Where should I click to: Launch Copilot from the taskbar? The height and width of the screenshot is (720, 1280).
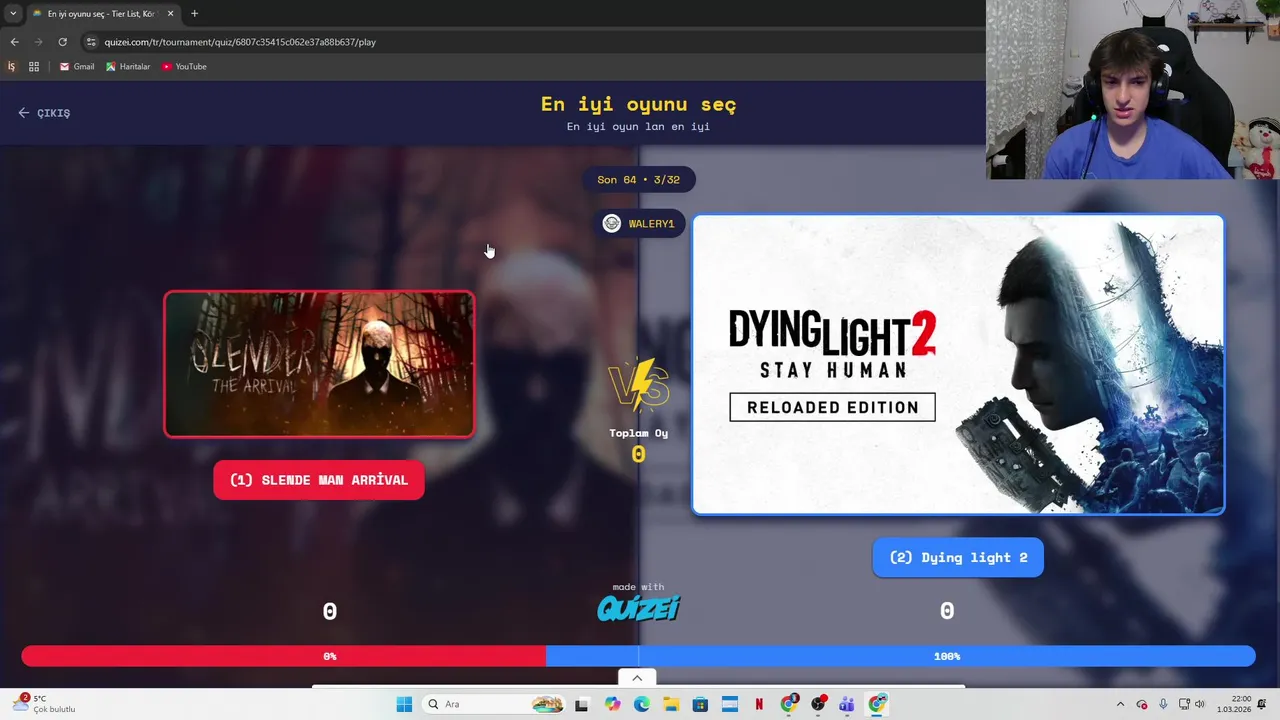612,704
